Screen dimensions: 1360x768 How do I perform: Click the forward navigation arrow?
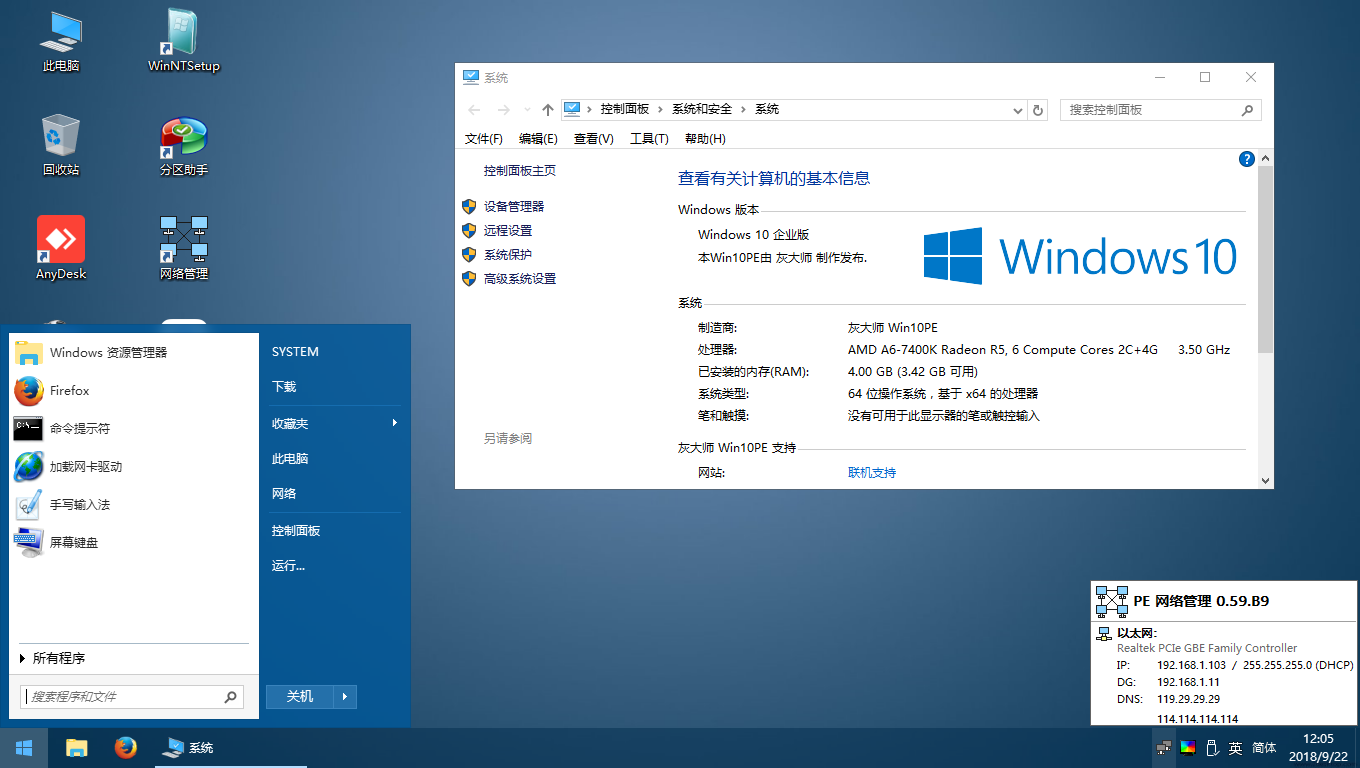pos(504,110)
